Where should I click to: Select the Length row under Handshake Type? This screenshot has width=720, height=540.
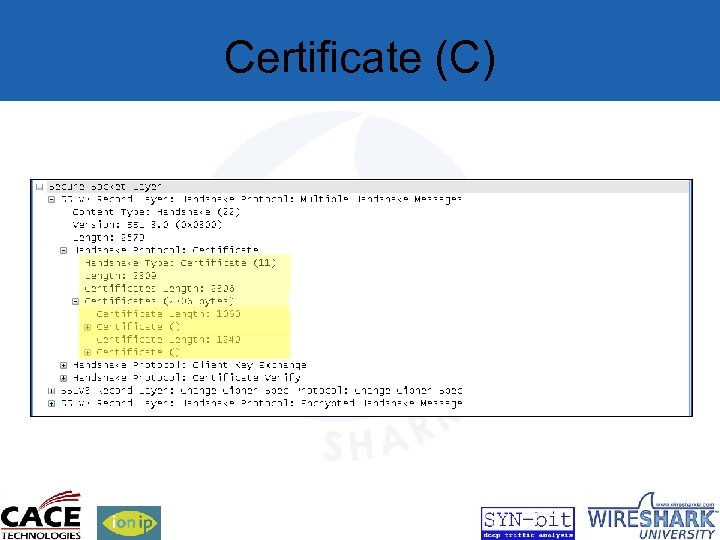[x=120, y=276]
